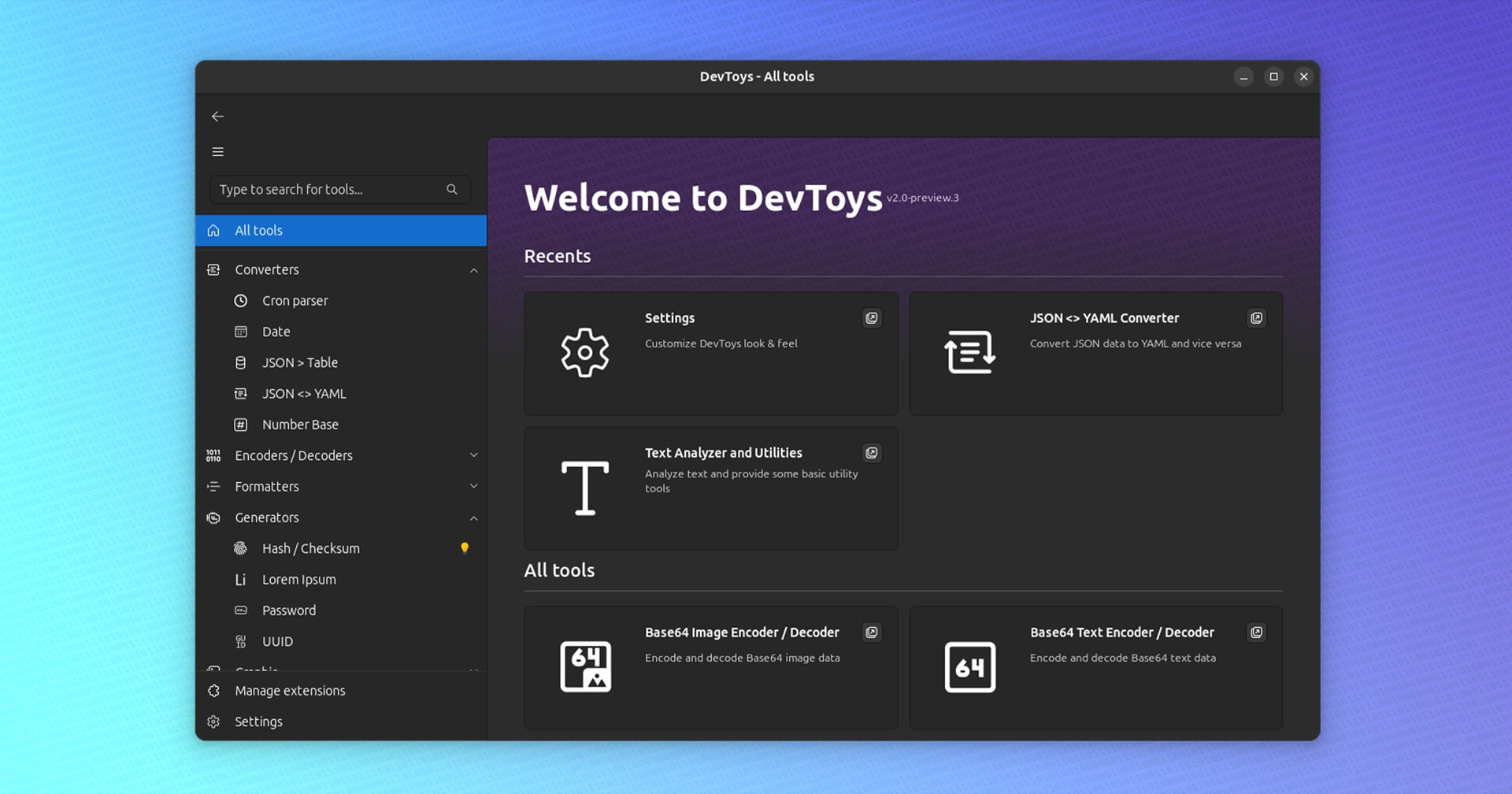1512x794 pixels.
Task: Open JSON YAML Converter in new window icon
Action: click(x=1256, y=318)
